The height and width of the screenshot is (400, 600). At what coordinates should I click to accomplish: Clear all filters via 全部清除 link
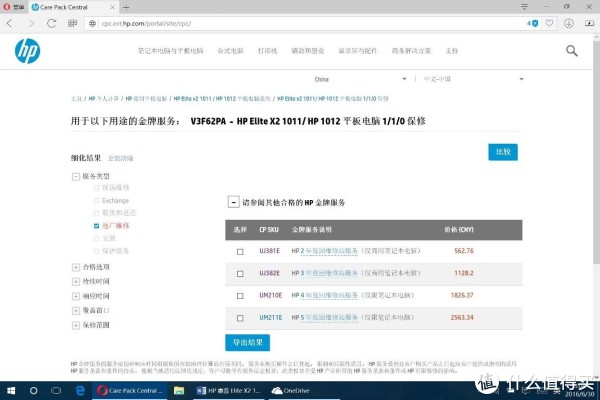pos(121,158)
